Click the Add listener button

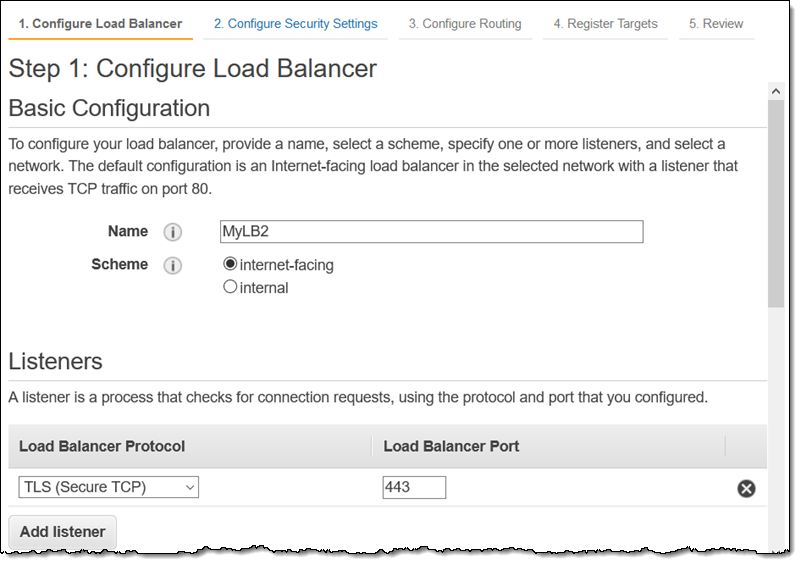pos(62,532)
